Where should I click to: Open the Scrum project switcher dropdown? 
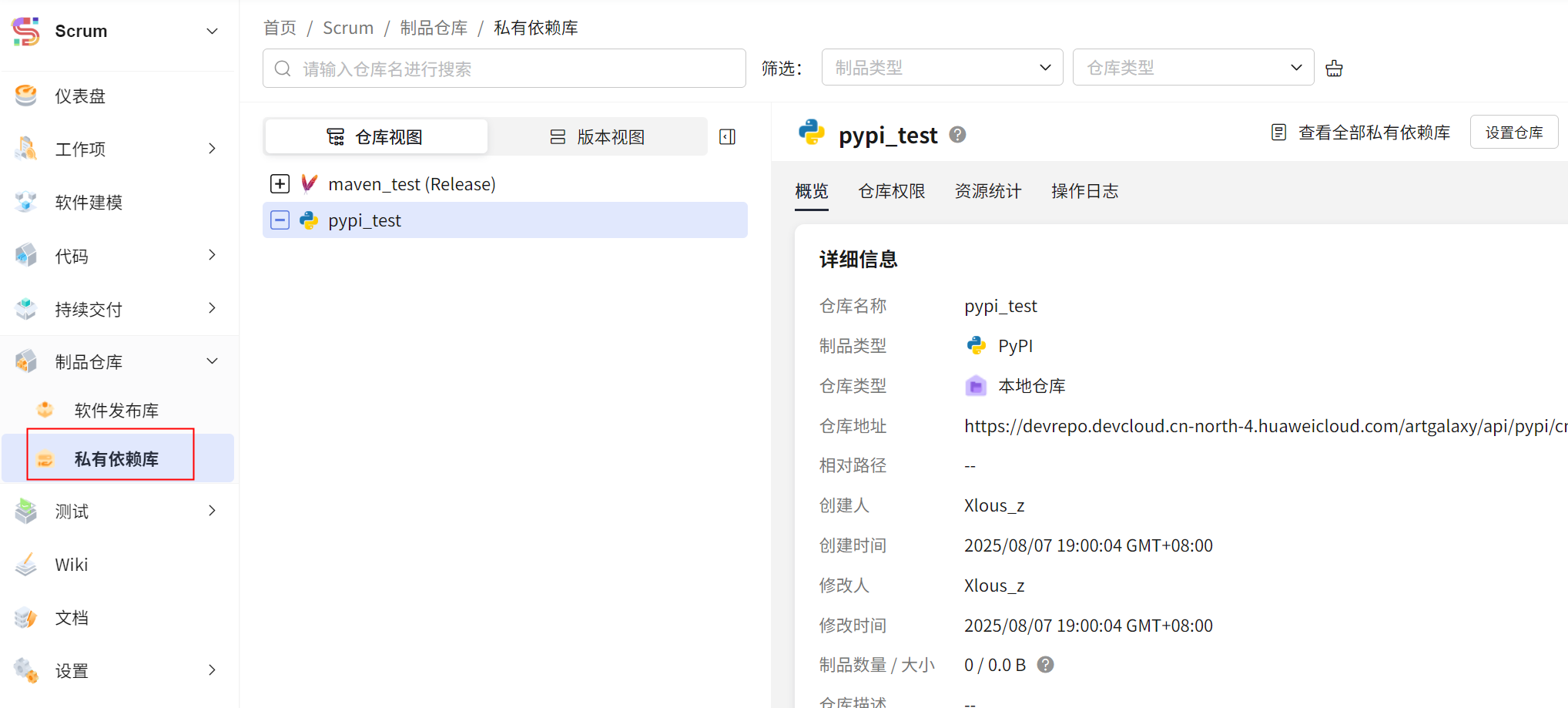[x=212, y=32]
